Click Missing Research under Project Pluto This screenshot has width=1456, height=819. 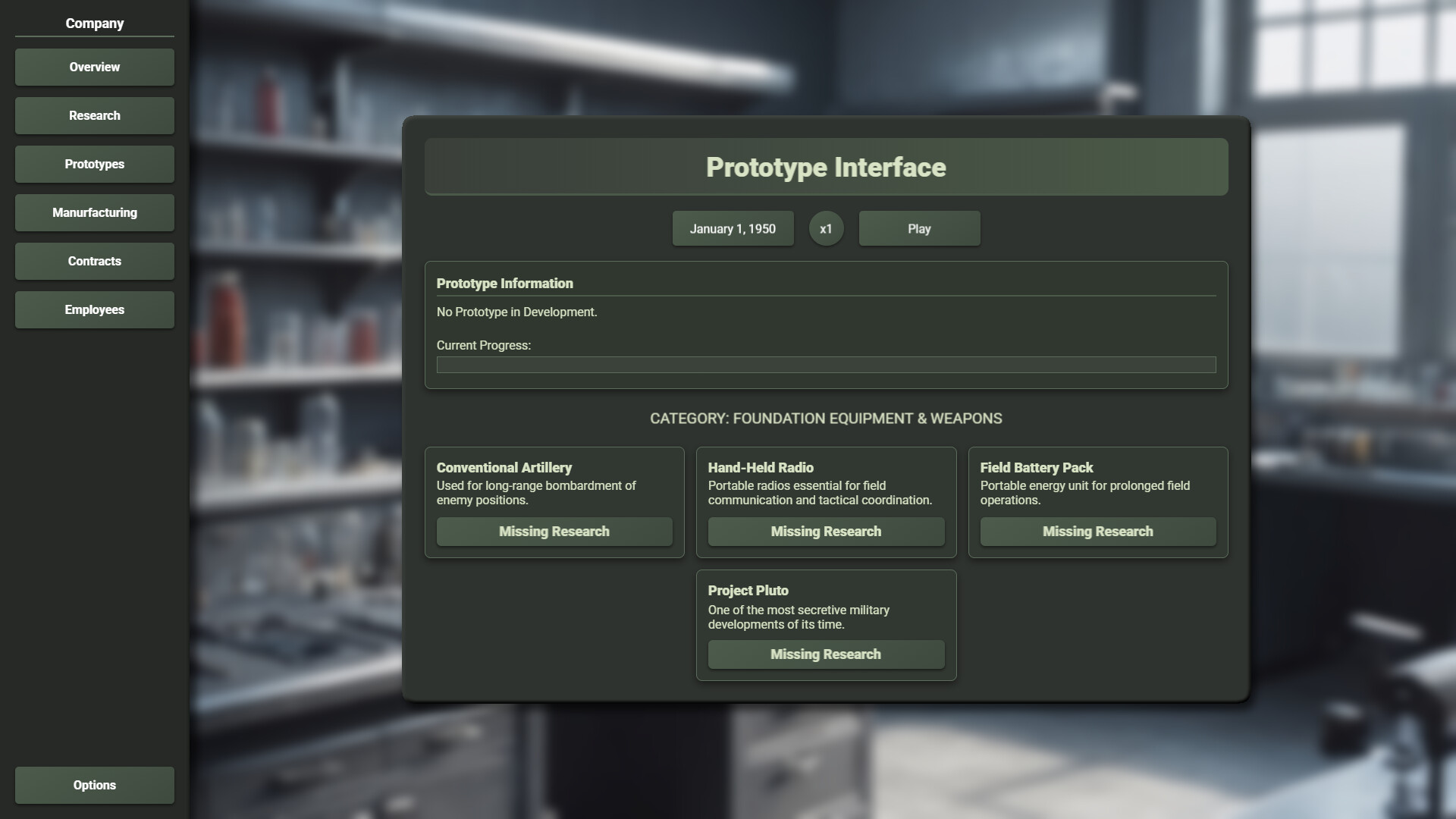826,654
